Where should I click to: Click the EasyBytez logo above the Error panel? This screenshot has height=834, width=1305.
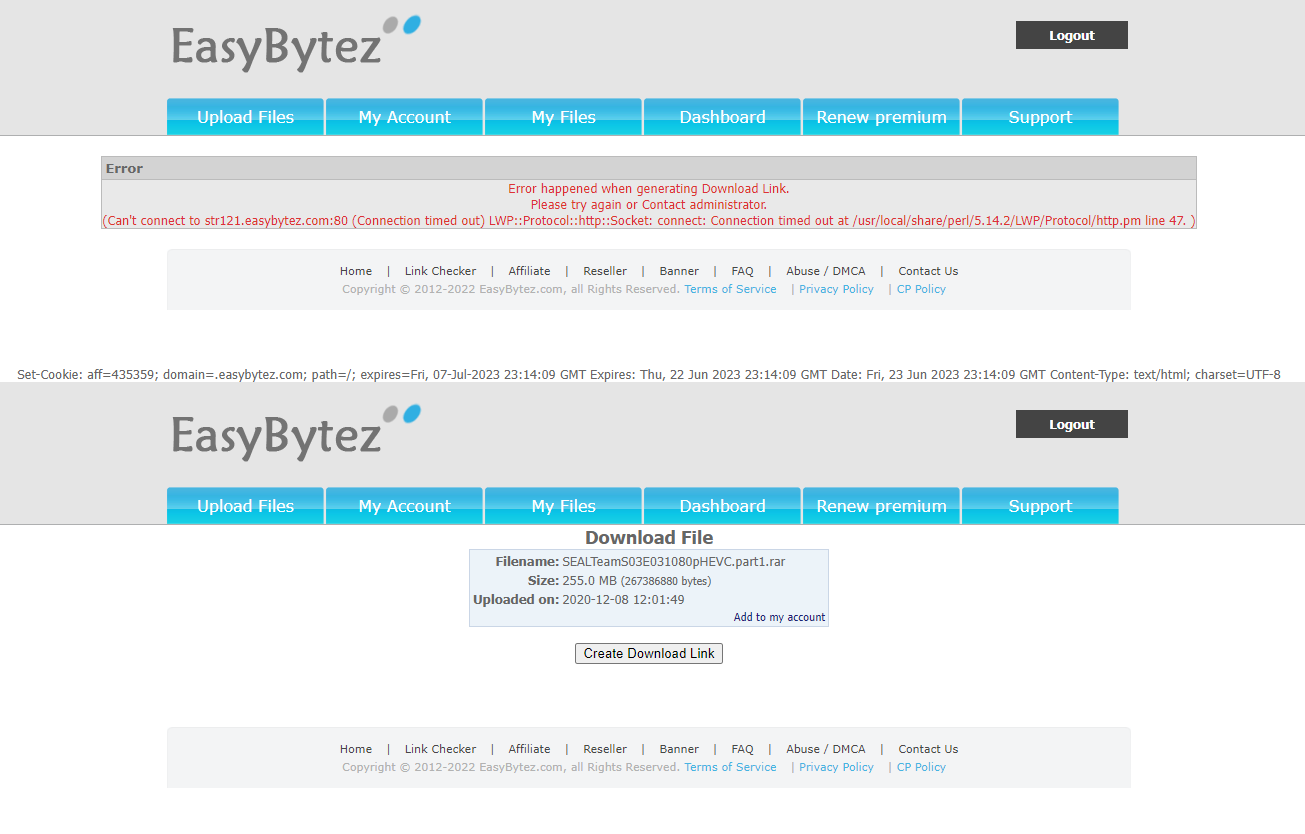295,45
